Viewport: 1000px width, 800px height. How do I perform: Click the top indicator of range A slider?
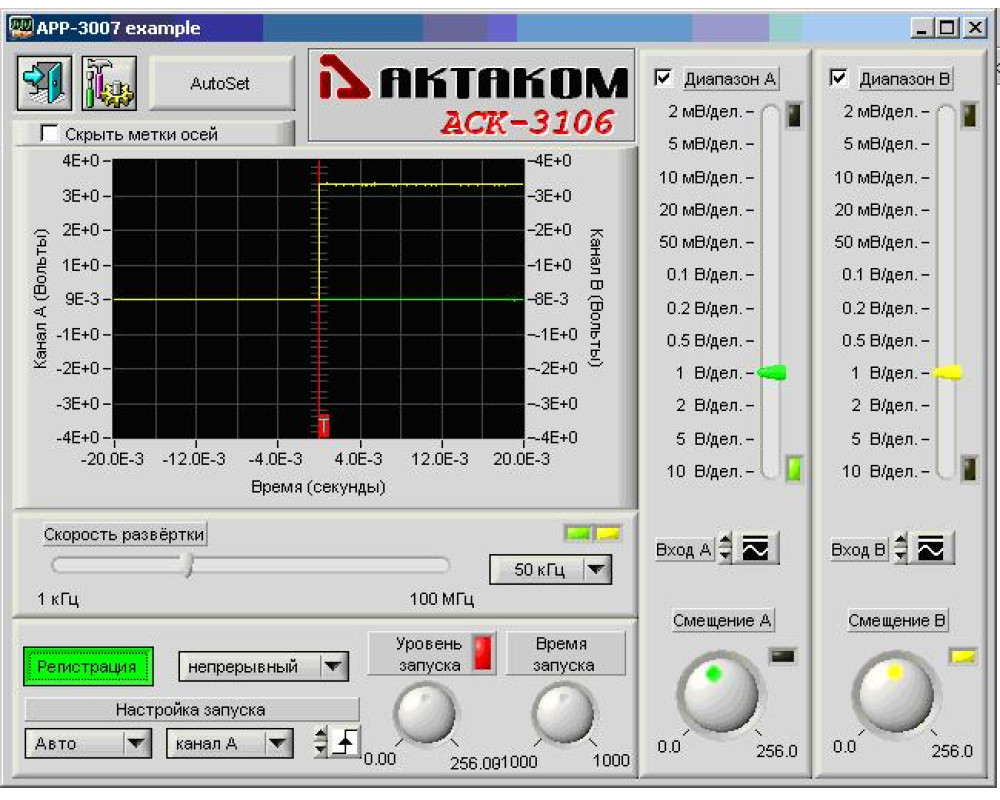(x=793, y=115)
